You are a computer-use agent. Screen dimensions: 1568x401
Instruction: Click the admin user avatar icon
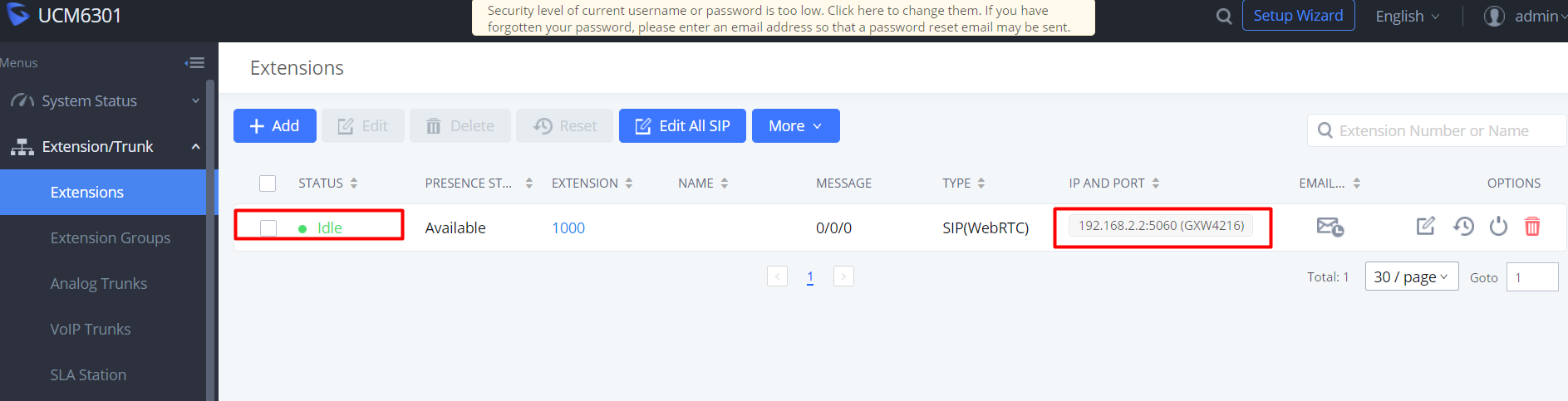pyautogui.click(x=1494, y=16)
